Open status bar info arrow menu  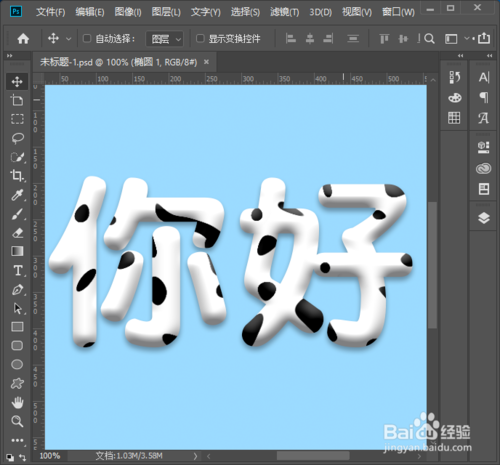pos(195,456)
